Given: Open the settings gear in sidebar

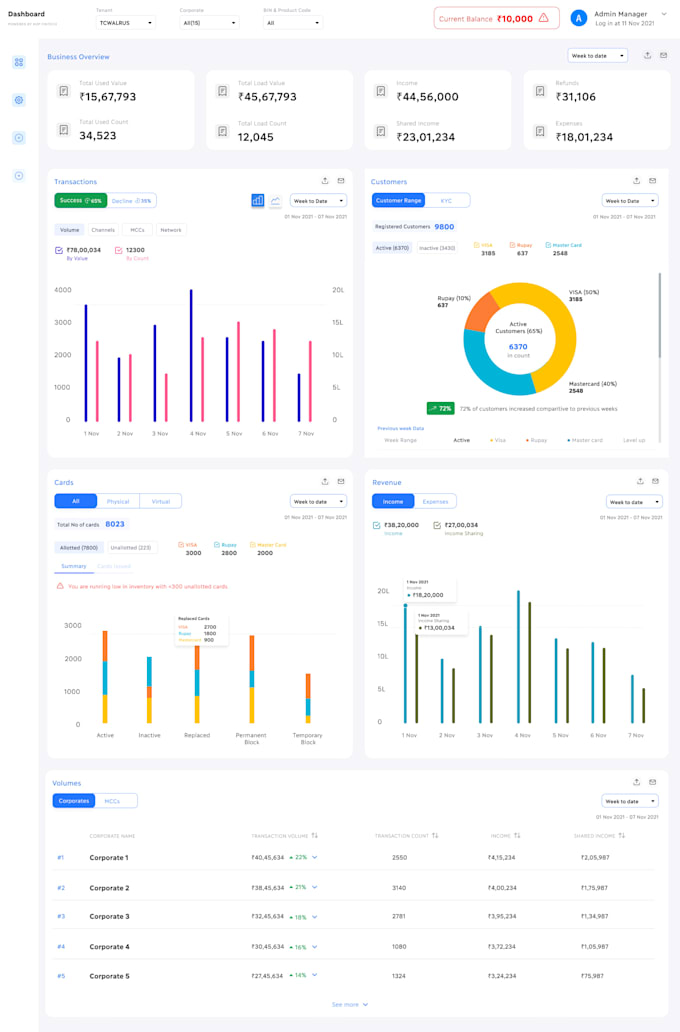Looking at the screenshot, I should pos(19,100).
